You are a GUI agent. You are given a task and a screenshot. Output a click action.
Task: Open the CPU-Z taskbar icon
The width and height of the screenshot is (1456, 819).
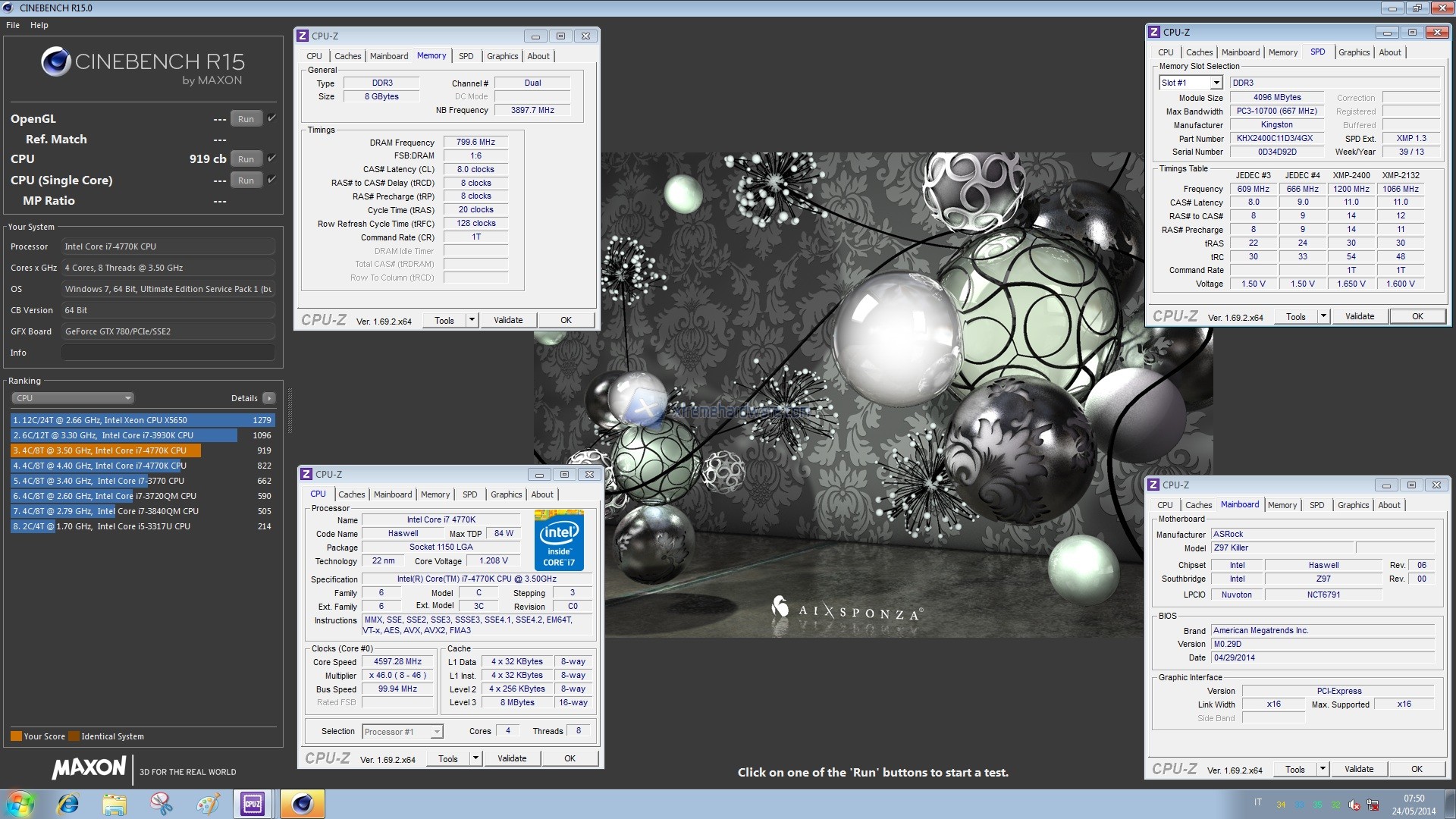coord(253,804)
